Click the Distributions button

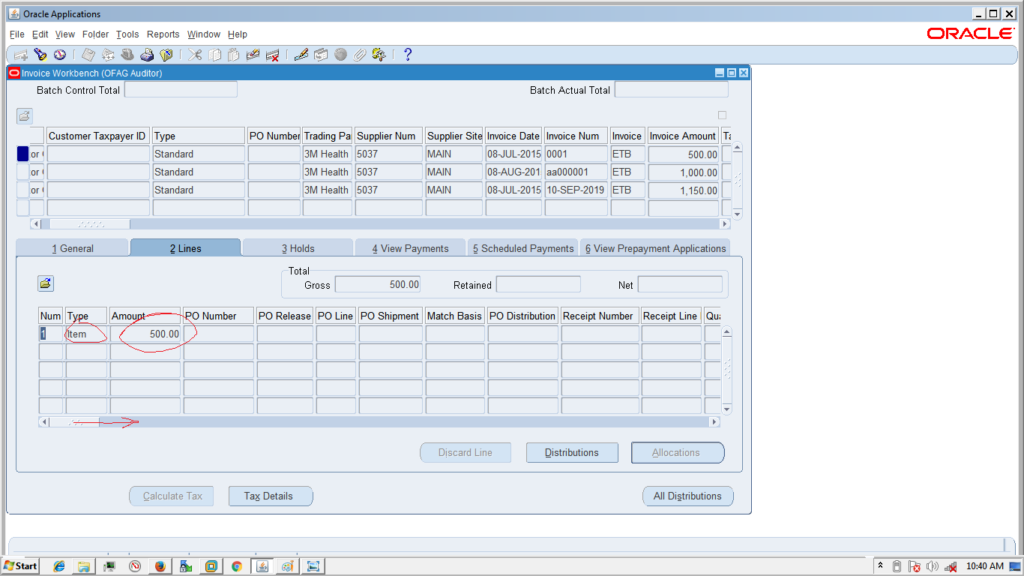[571, 453]
